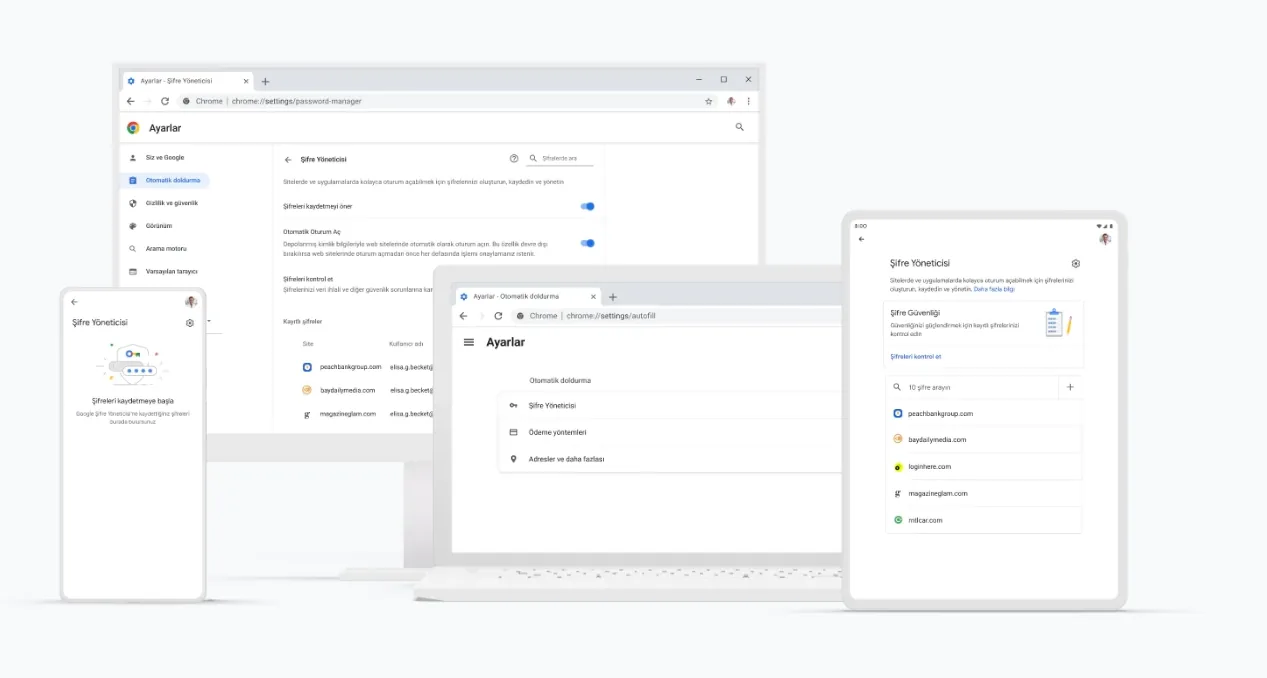Select 'Varsayılan tarayıcı' in settings sidebar
The height and width of the screenshot is (678, 1267).
165,271
